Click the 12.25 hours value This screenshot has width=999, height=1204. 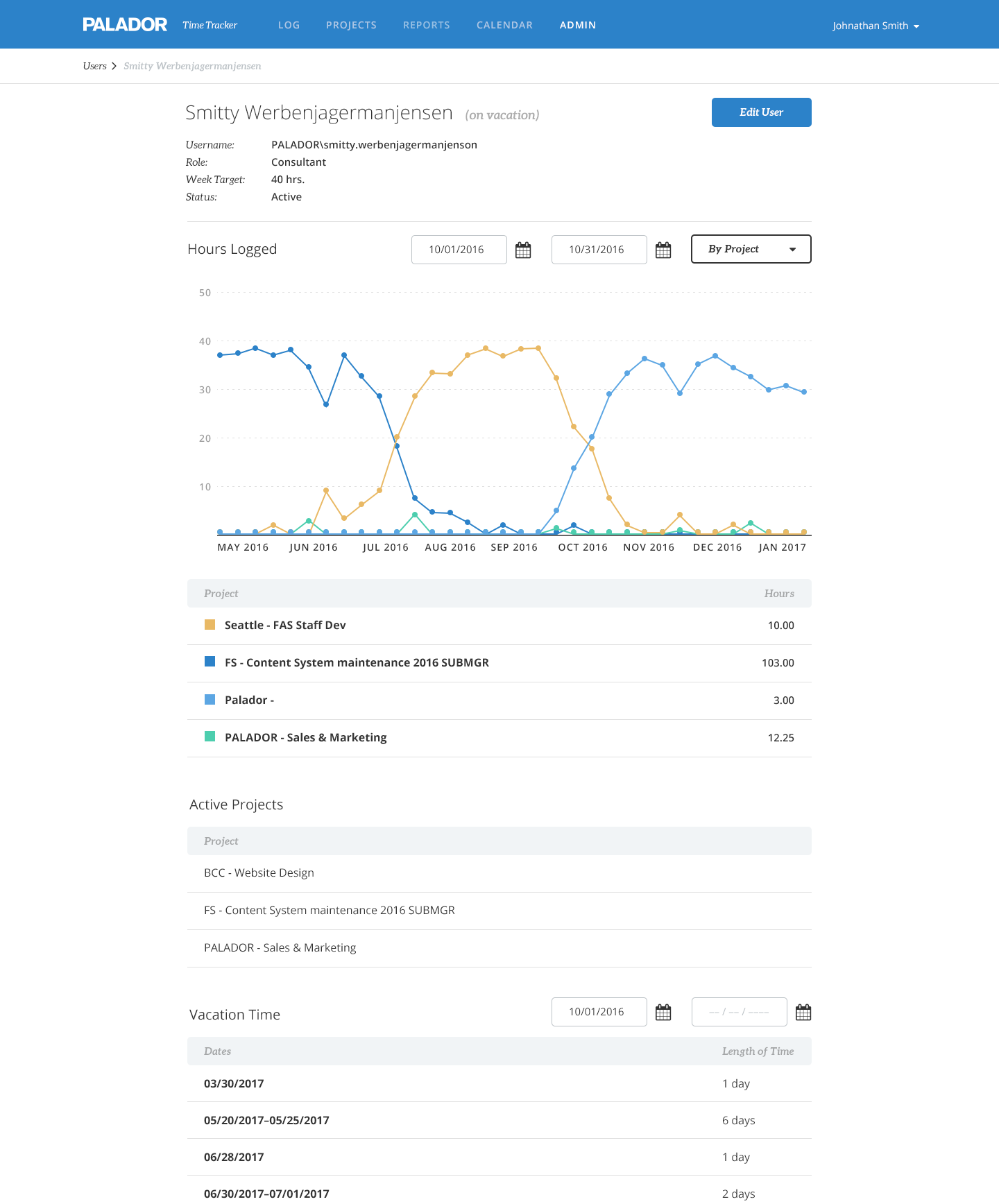tap(780, 738)
